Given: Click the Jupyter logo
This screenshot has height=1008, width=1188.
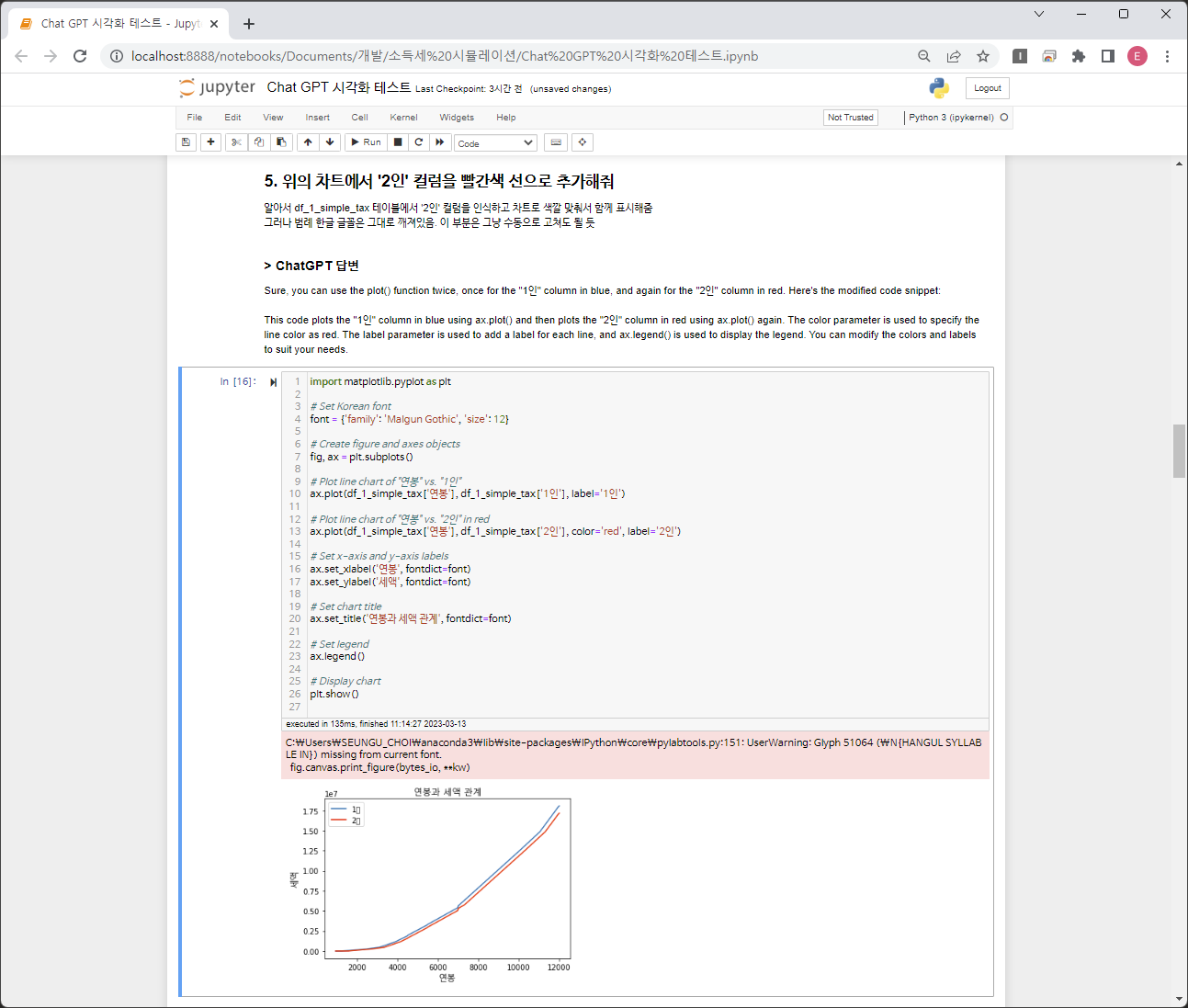Looking at the screenshot, I should [218, 87].
